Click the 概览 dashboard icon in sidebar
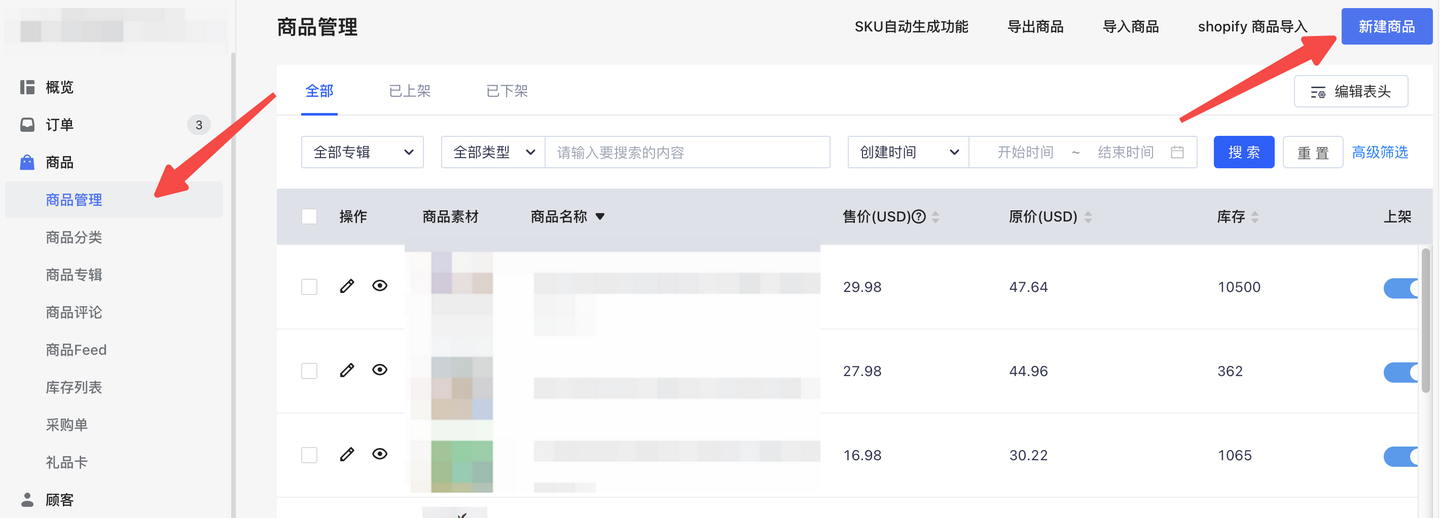The width and height of the screenshot is (1440, 518). pyautogui.click(x=28, y=87)
